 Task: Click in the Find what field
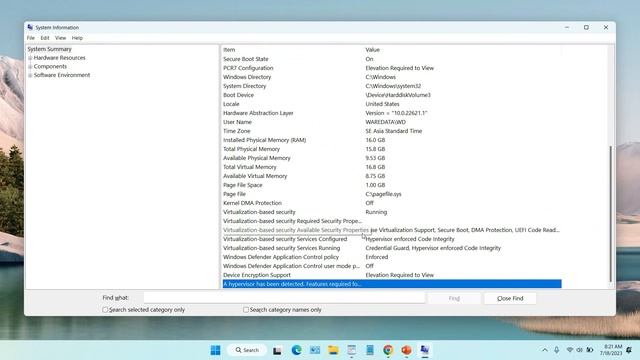point(284,298)
